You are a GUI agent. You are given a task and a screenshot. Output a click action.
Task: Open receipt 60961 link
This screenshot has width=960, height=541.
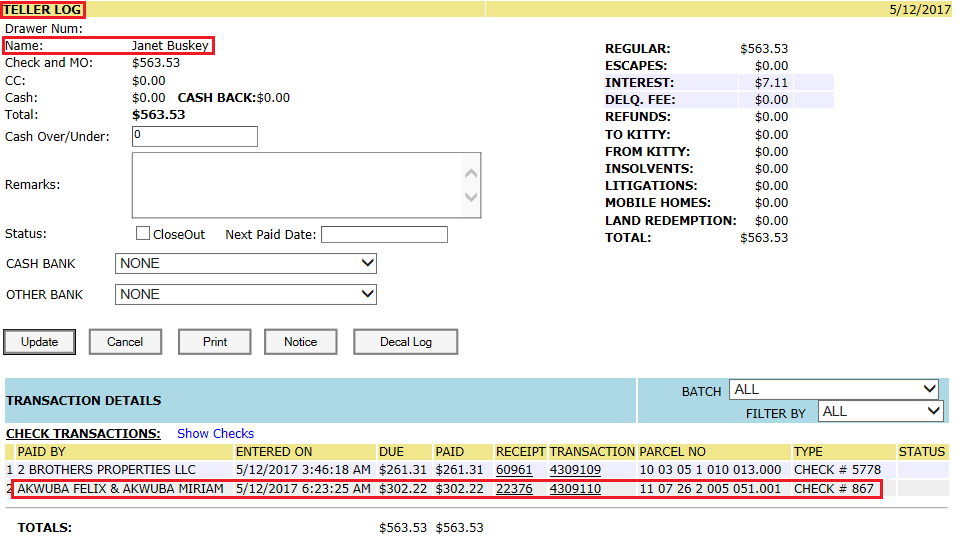click(514, 470)
